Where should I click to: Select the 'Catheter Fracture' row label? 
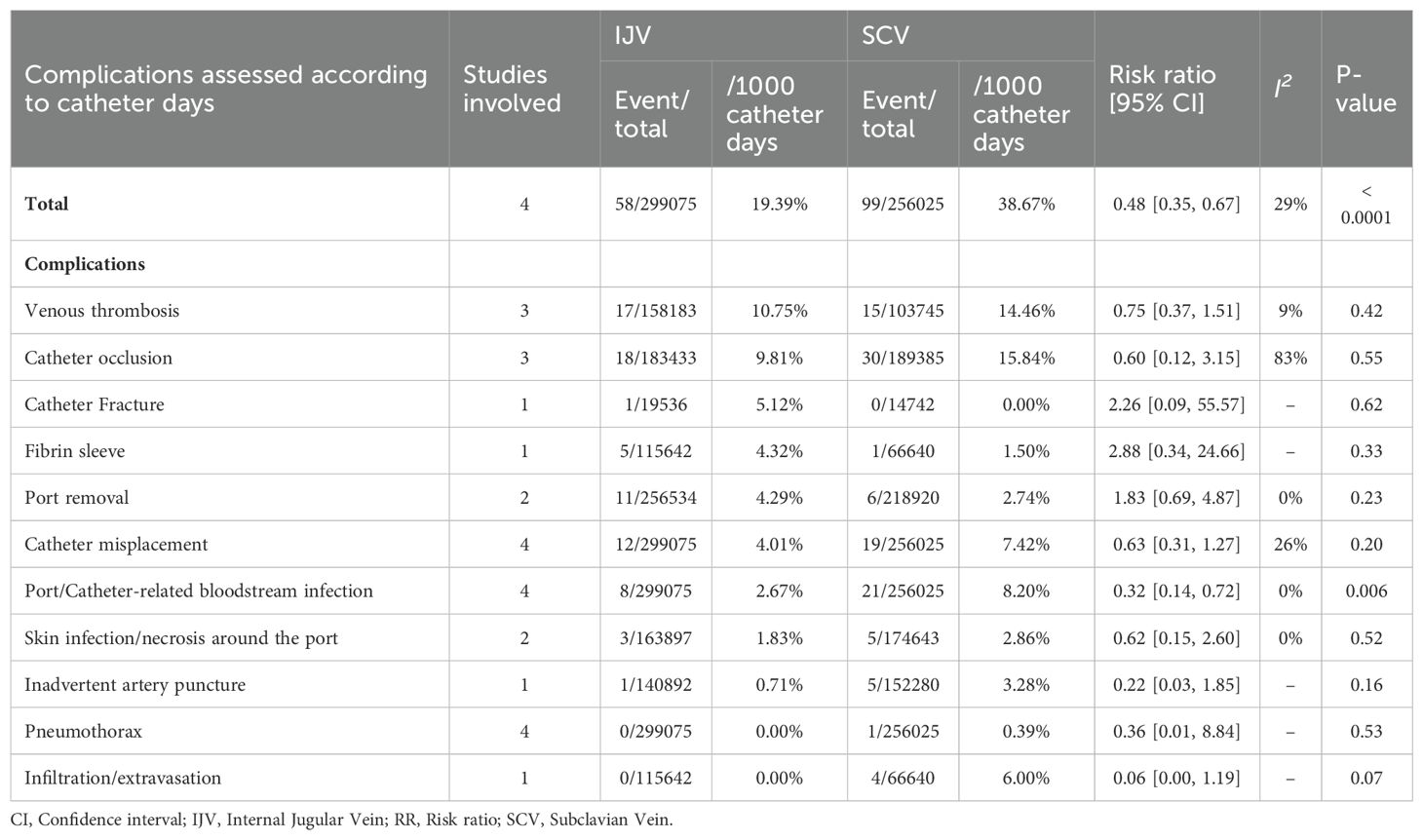[x=95, y=404]
